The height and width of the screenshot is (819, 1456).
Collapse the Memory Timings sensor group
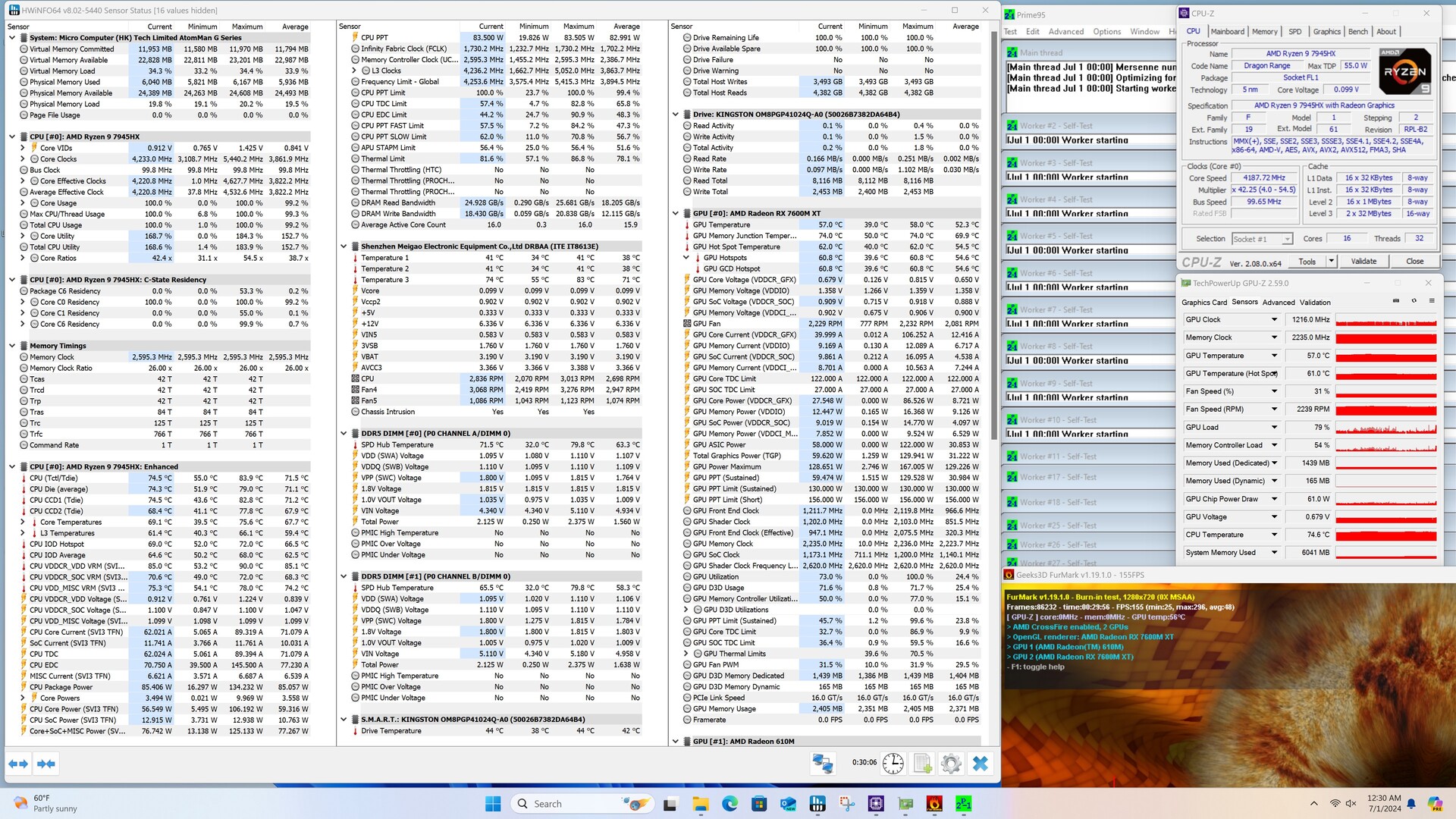coord(12,346)
